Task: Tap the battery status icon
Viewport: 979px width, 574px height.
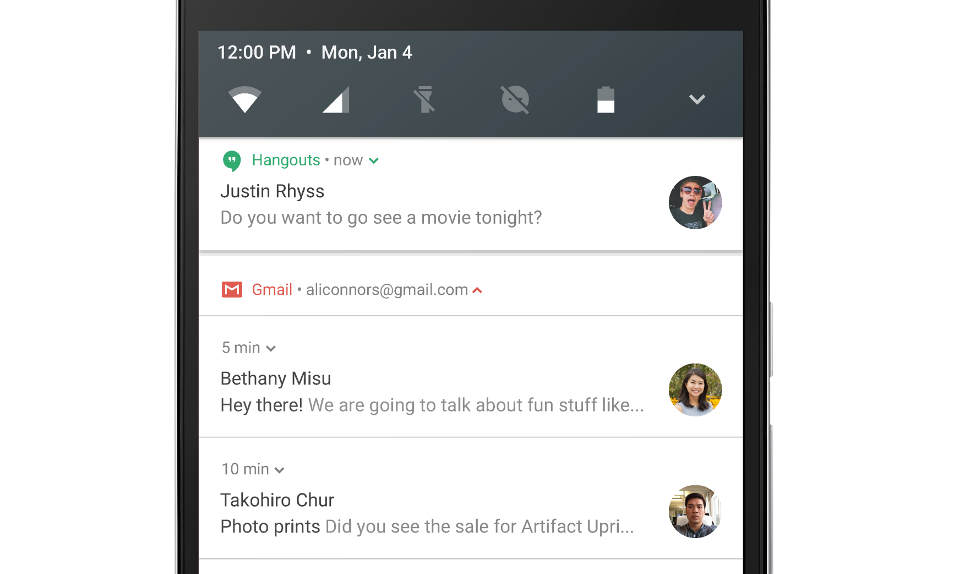Action: tap(605, 100)
